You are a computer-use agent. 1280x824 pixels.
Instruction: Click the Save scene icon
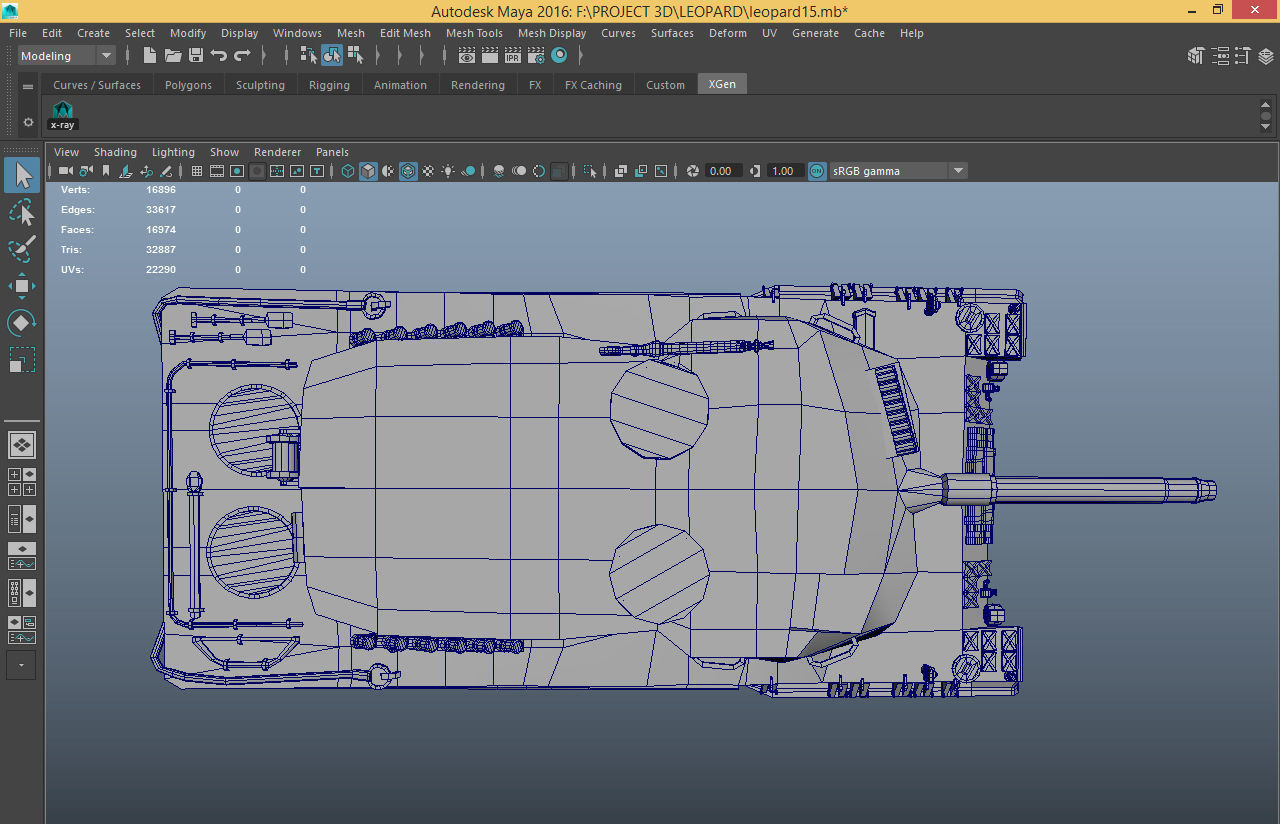tap(196, 56)
